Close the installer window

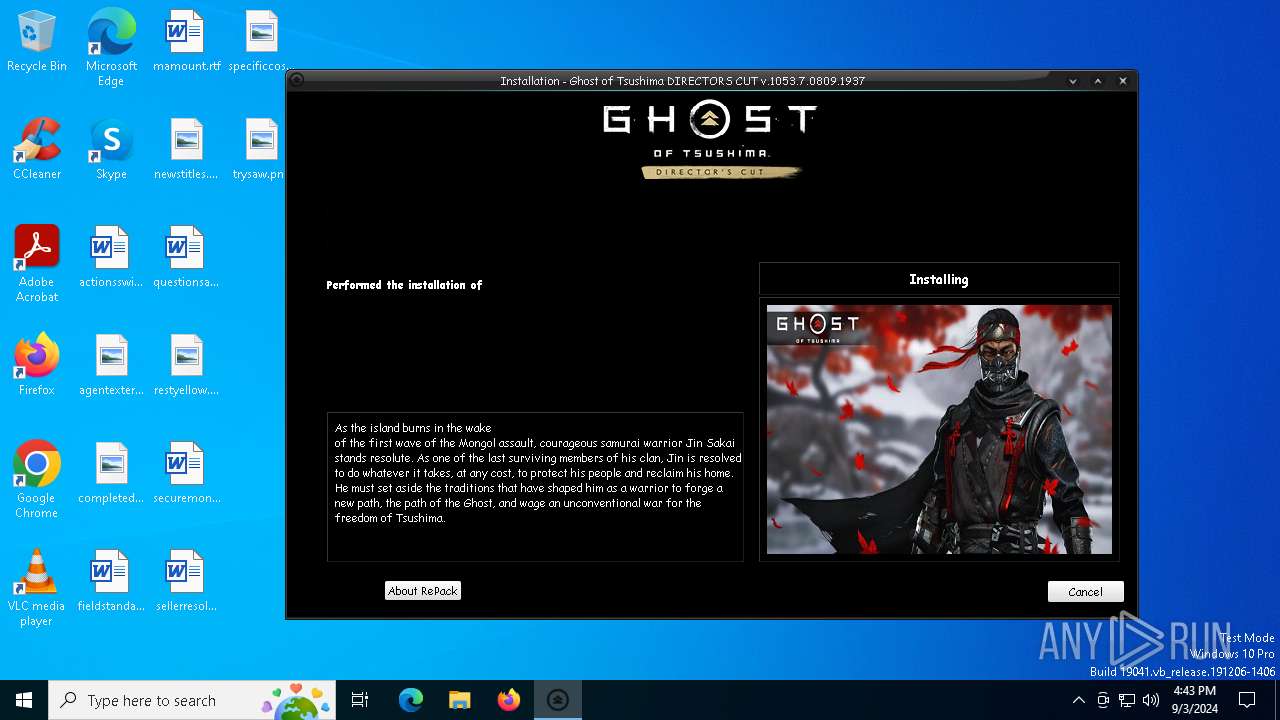(x=1123, y=81)
